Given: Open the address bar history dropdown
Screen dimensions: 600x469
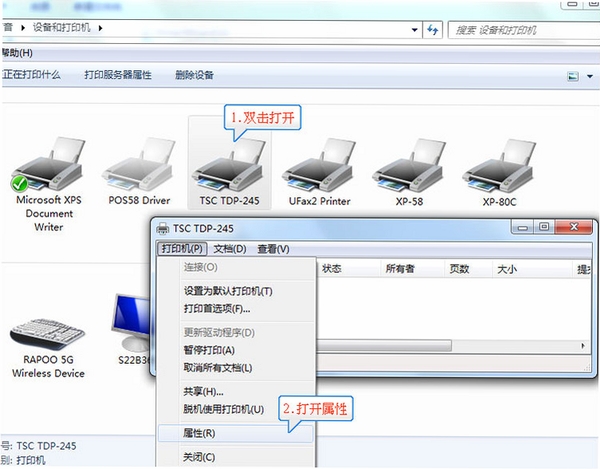Looking at the screenshot, I should point(414,29).
